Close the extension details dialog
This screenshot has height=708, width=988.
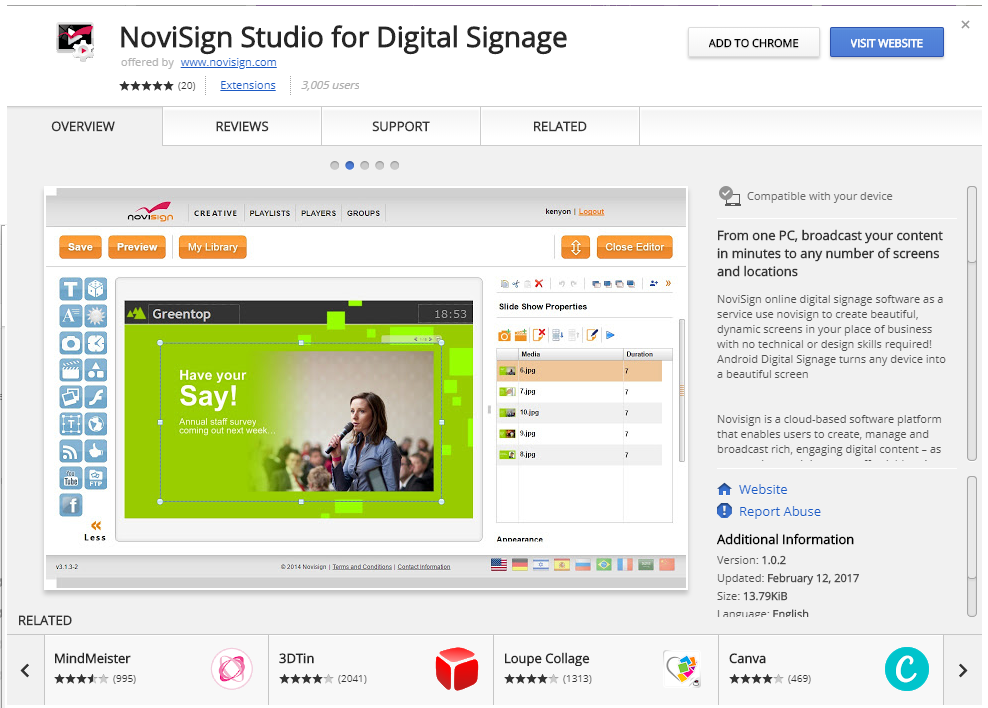coord(965,25)
